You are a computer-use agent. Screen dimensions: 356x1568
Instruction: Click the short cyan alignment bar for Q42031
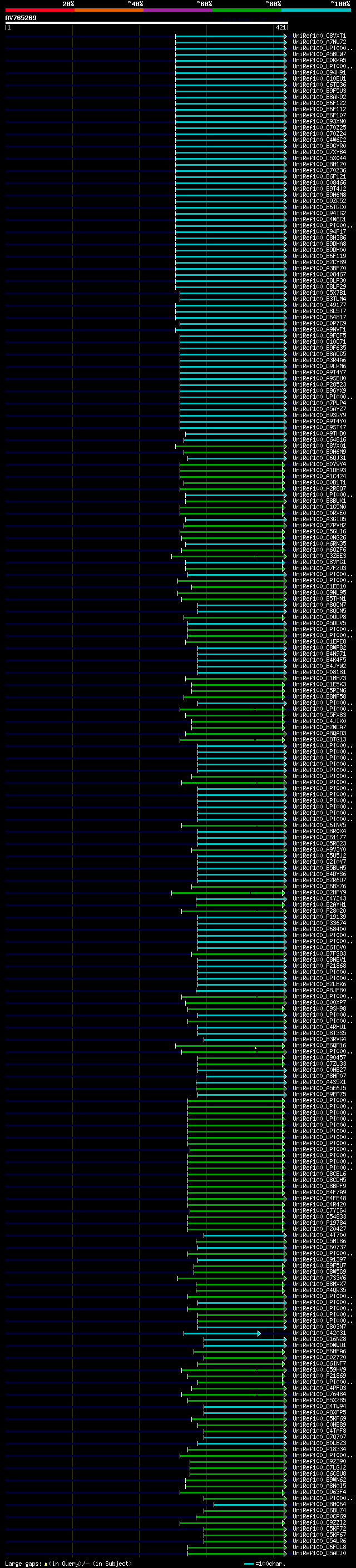point(222,1333)
